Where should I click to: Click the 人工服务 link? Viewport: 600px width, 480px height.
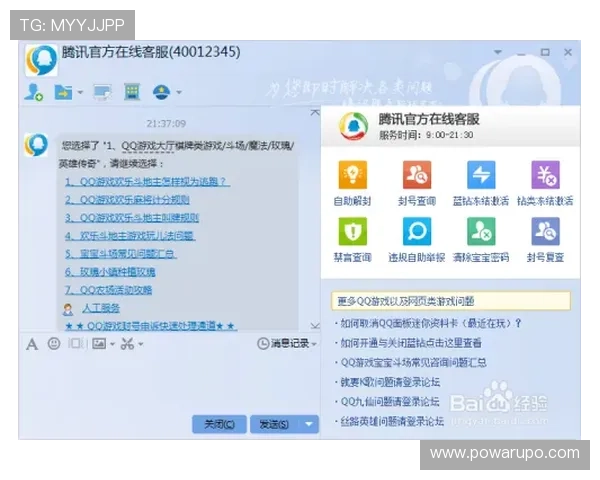click(x=101, y=308)
